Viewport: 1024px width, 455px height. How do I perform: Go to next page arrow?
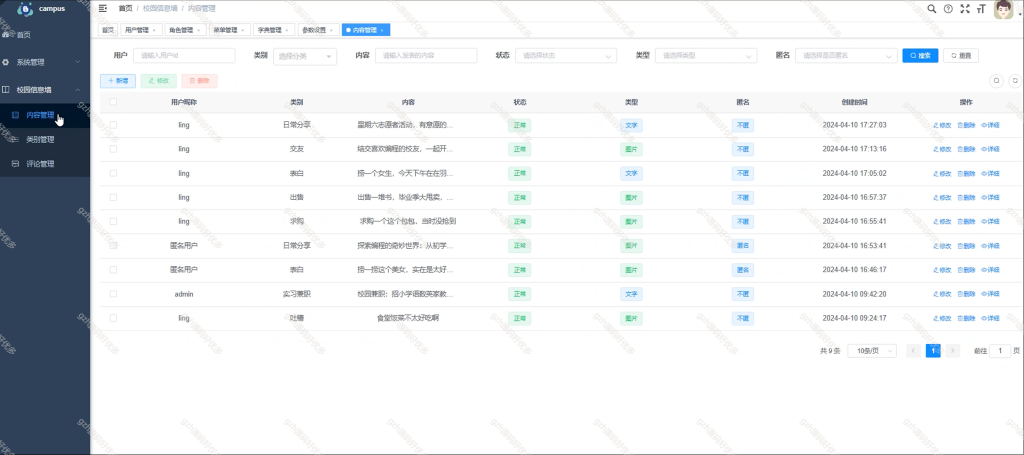click(x=953, y=351)
